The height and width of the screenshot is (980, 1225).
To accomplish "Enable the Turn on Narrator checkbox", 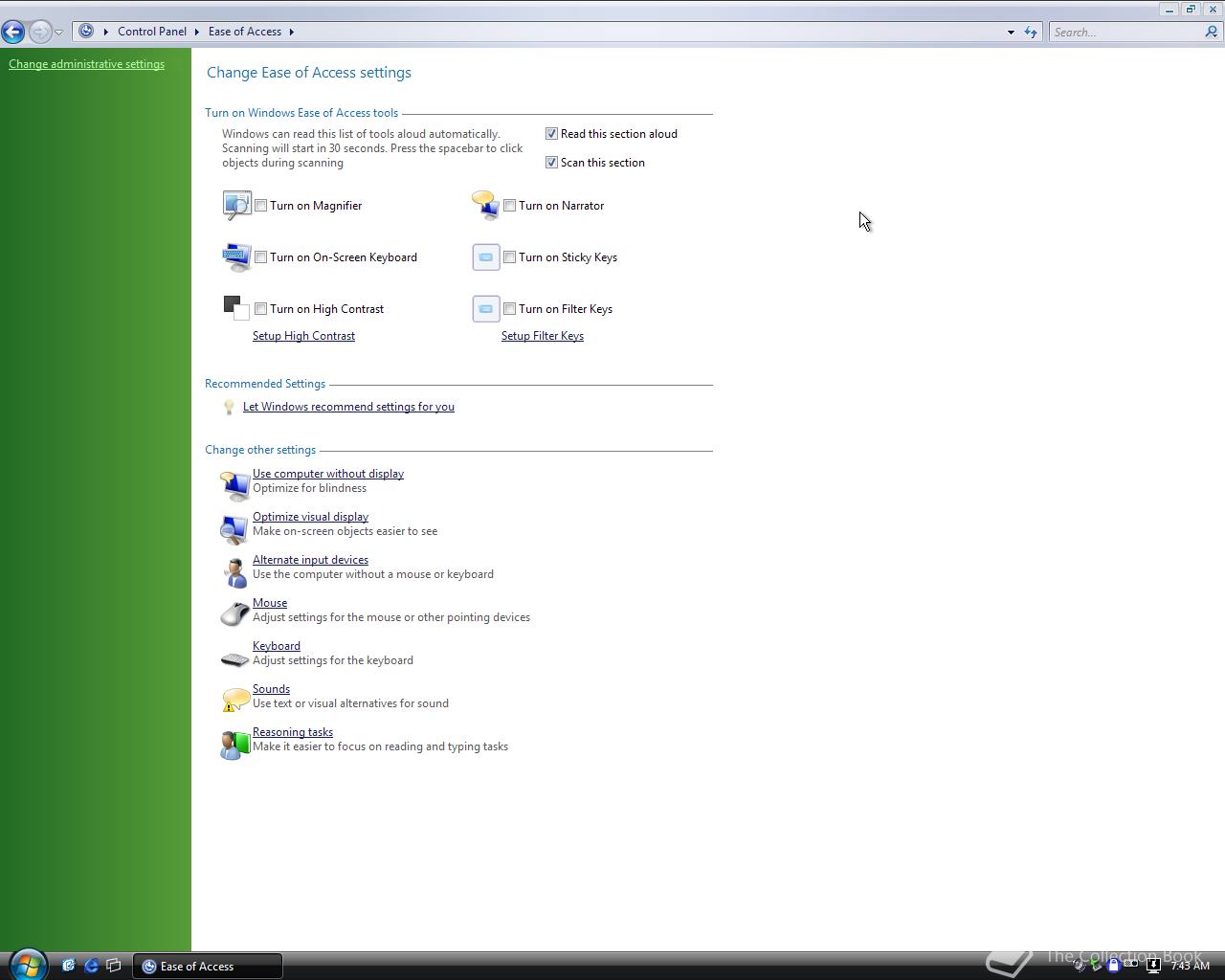I will [x=509, y=206].
